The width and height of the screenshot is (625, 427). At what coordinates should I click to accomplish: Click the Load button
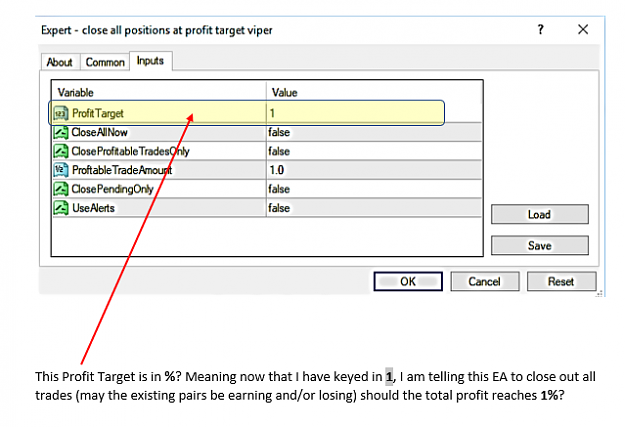tap(540, 214)
